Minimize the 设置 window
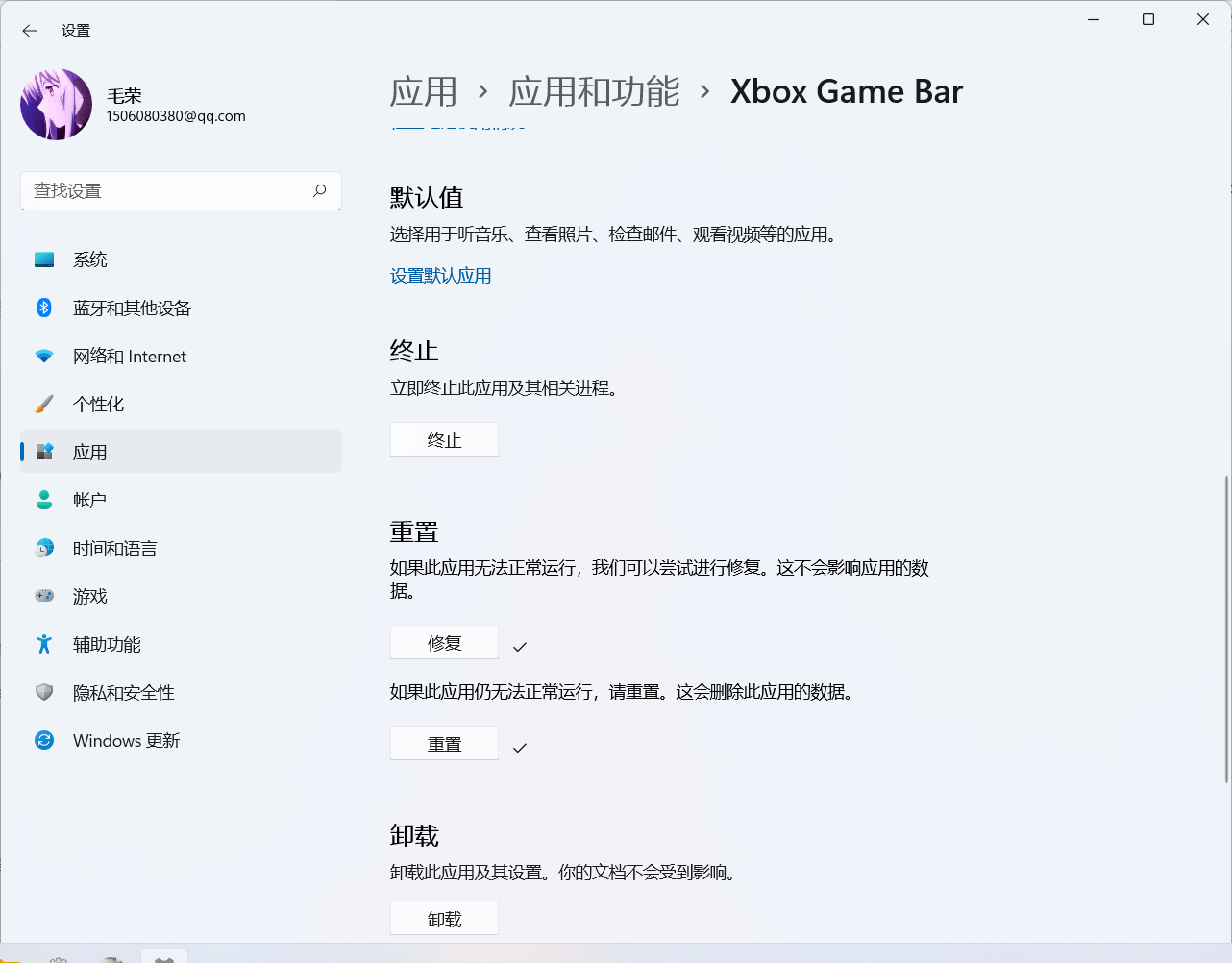 (1094, 19)
